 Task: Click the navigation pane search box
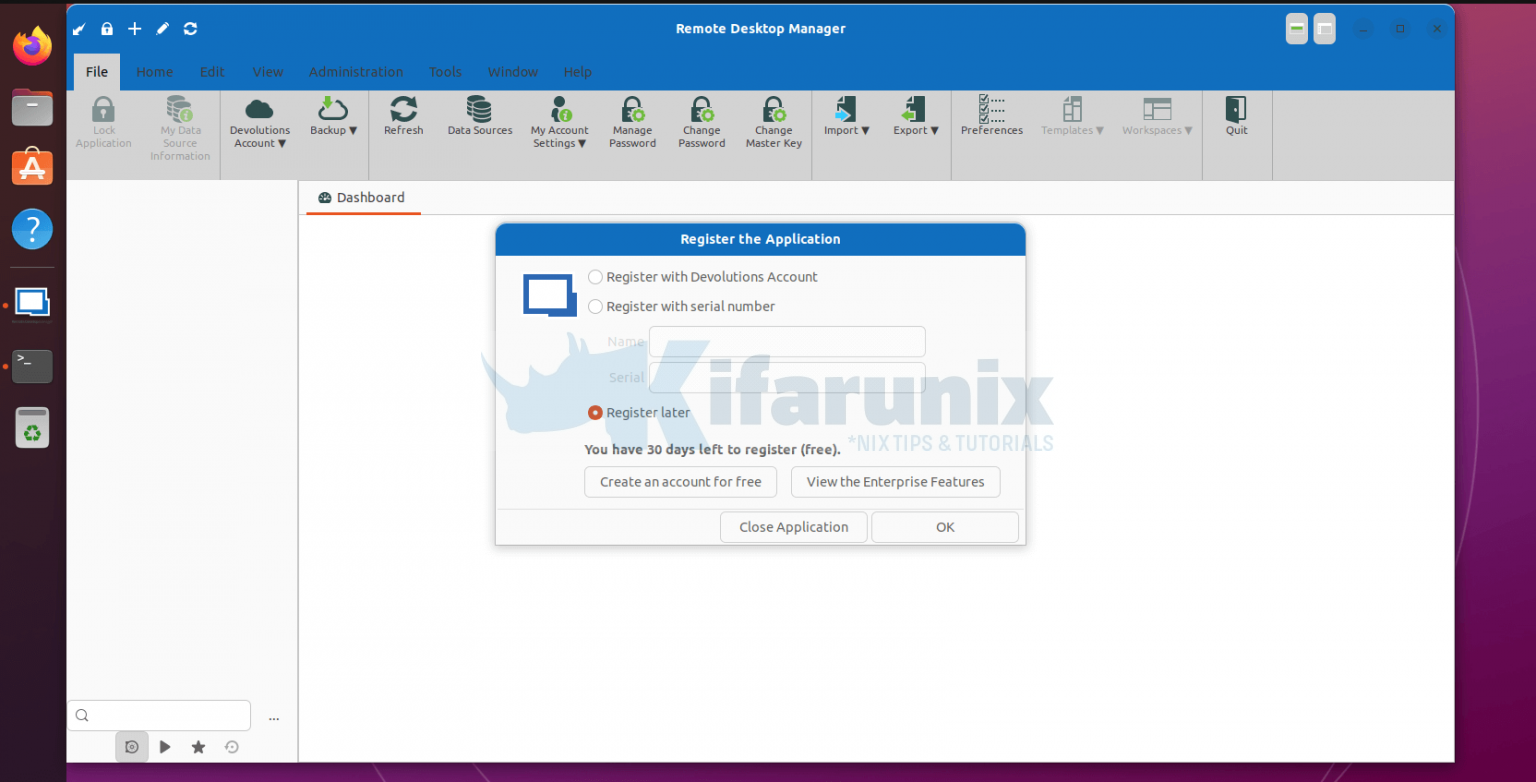(x=159, y=716)
